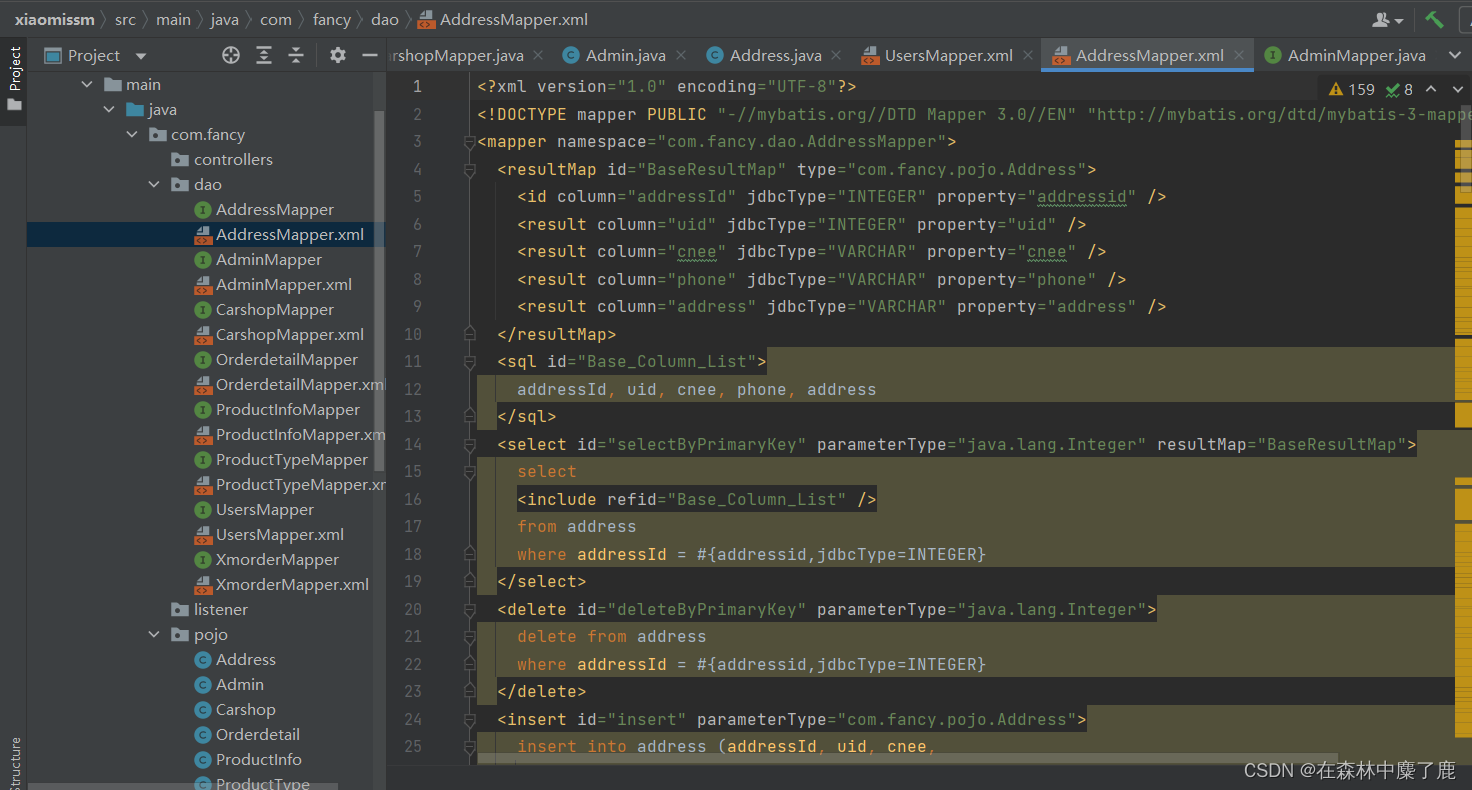Select ProductInfoMapper interface in tree
Viewport: 1472px width, 790px height.
pyautogui.click(x=277, y=410)
